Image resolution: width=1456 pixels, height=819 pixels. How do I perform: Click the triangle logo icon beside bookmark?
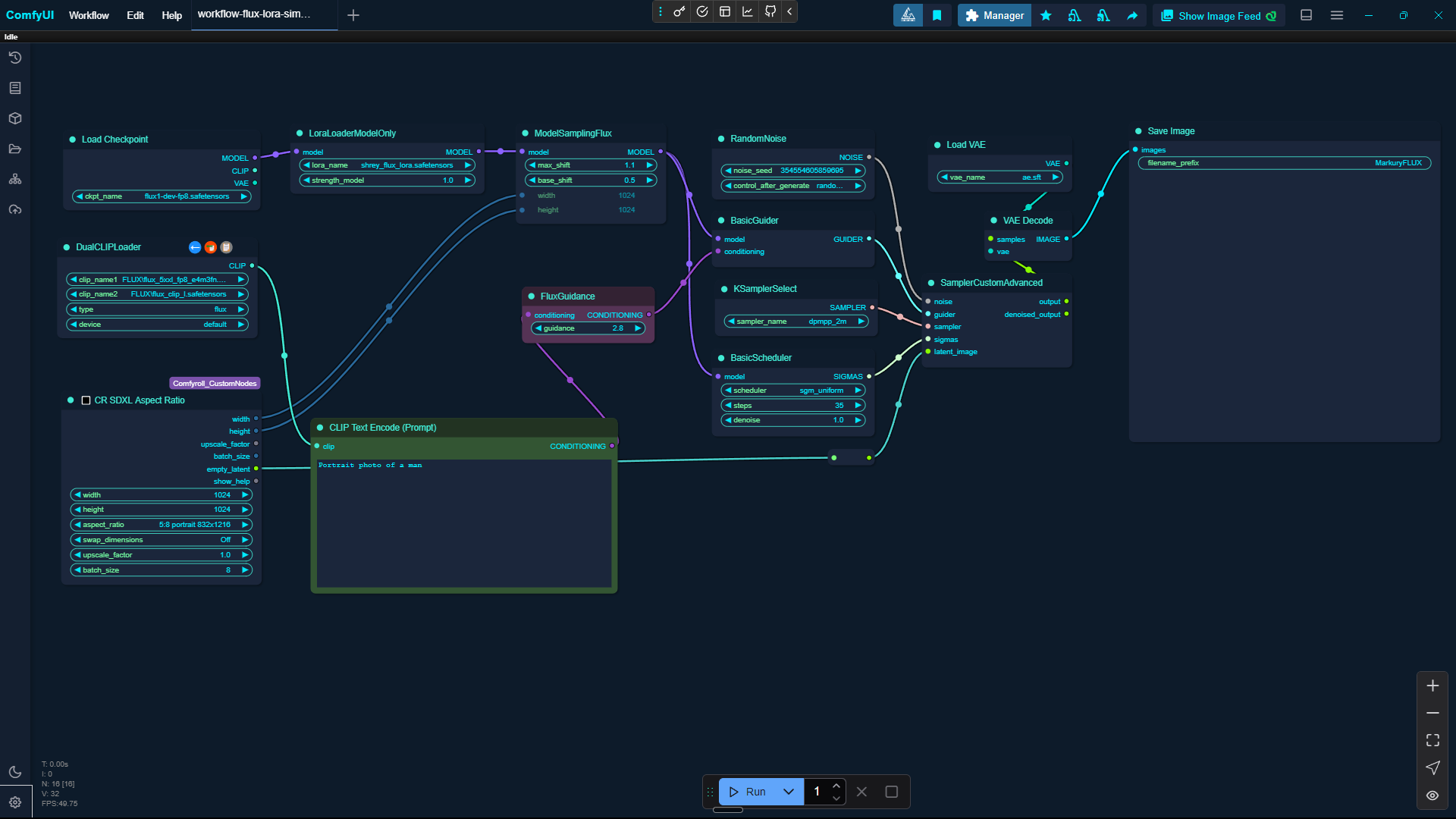pos(908,15)
